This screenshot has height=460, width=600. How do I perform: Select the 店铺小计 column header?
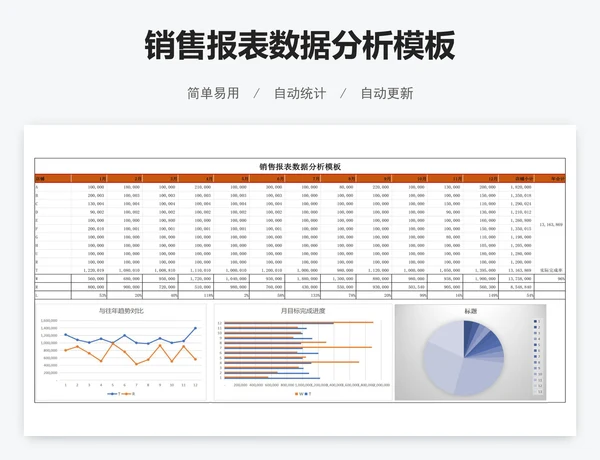(517, 179)
